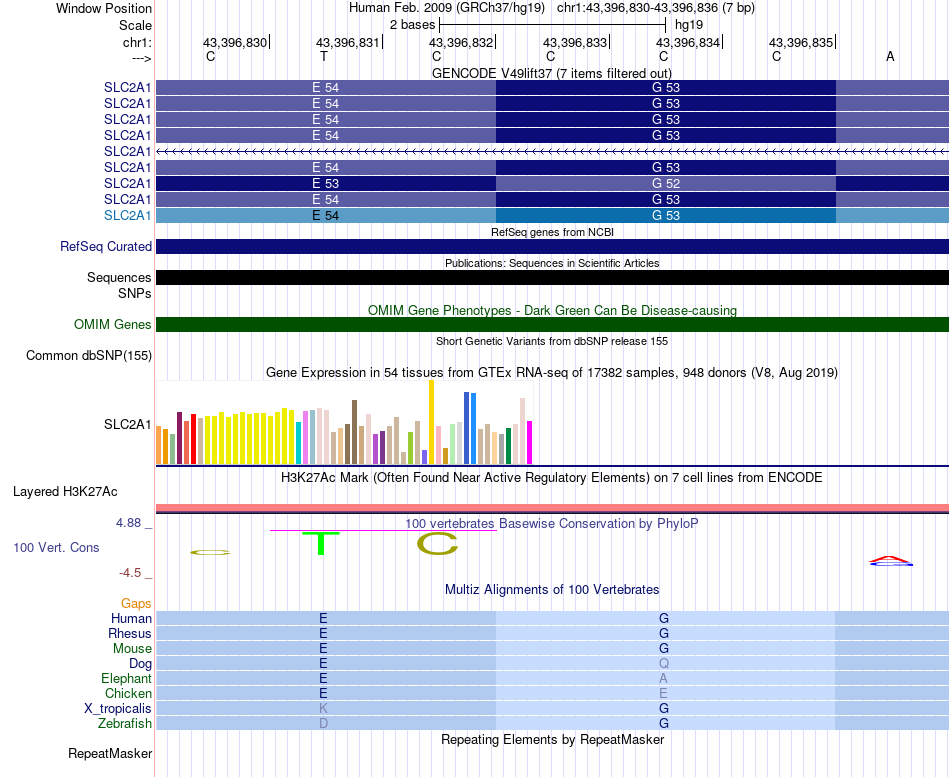Open the H3K27Ac Mark ENCODE track title

[x=552, y=478]
